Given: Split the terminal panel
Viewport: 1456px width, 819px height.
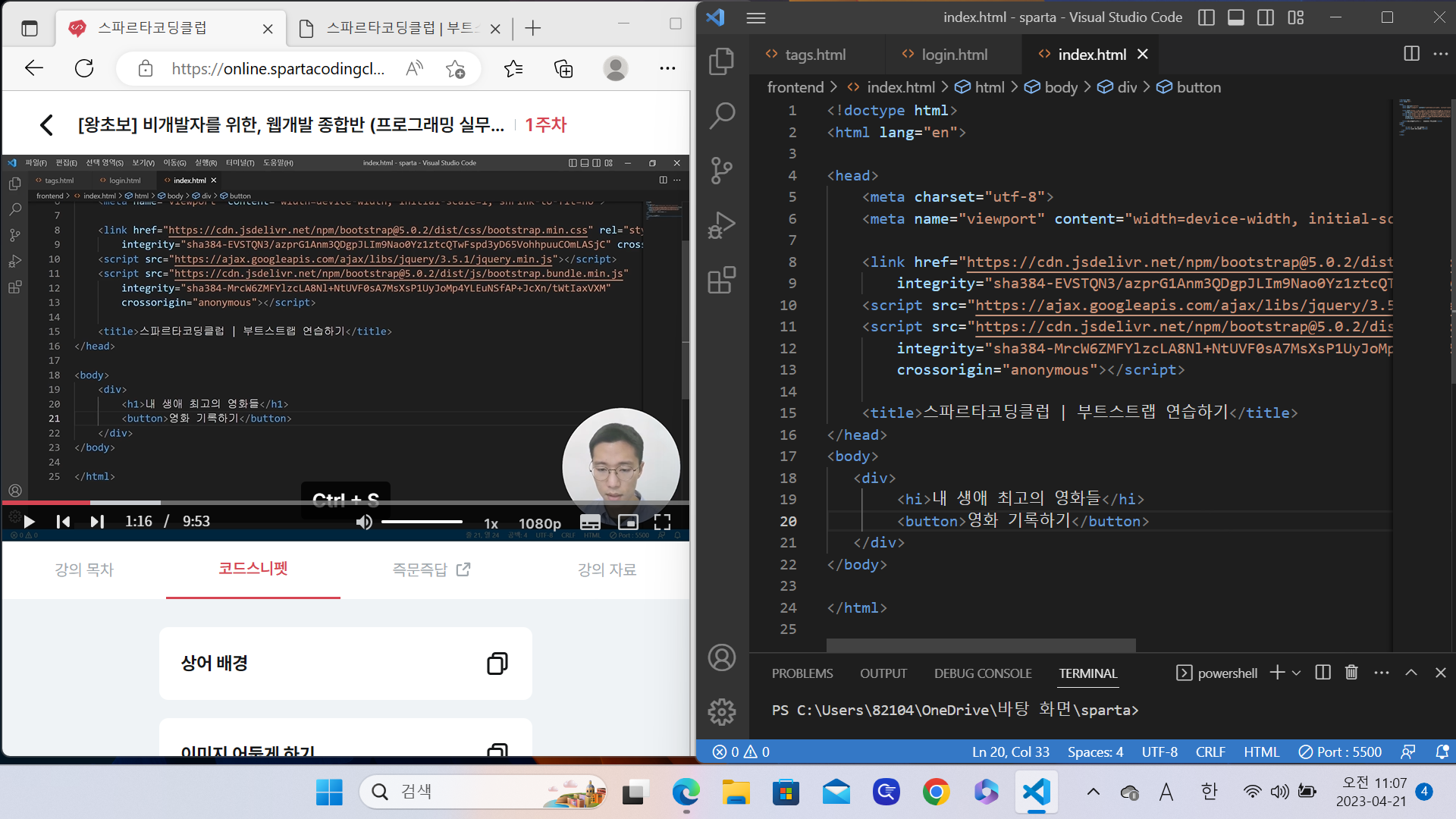Looking at the screenshot, I should click(x=1323, y=673).
